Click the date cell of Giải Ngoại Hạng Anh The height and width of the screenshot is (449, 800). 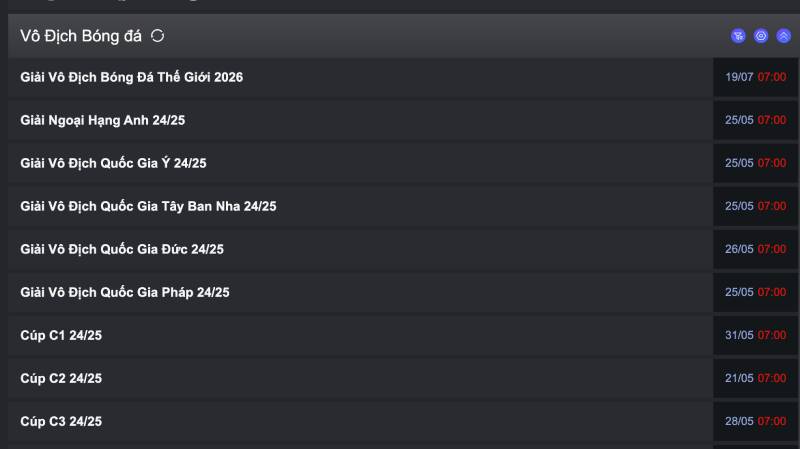[x=755, y=120]
